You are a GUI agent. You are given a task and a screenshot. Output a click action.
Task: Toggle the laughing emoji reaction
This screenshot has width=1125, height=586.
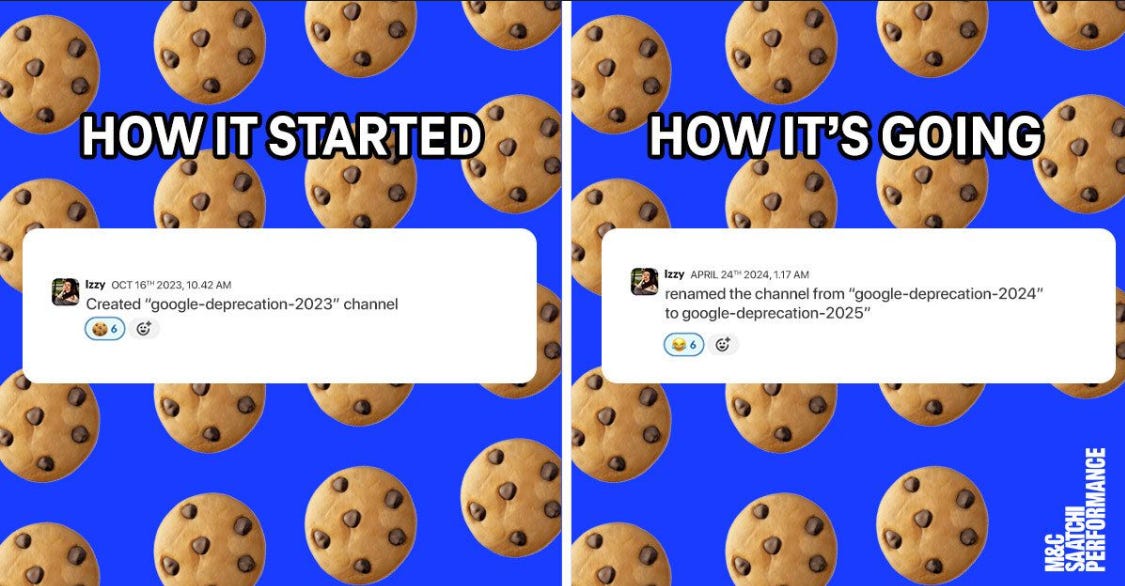[684, 345]
